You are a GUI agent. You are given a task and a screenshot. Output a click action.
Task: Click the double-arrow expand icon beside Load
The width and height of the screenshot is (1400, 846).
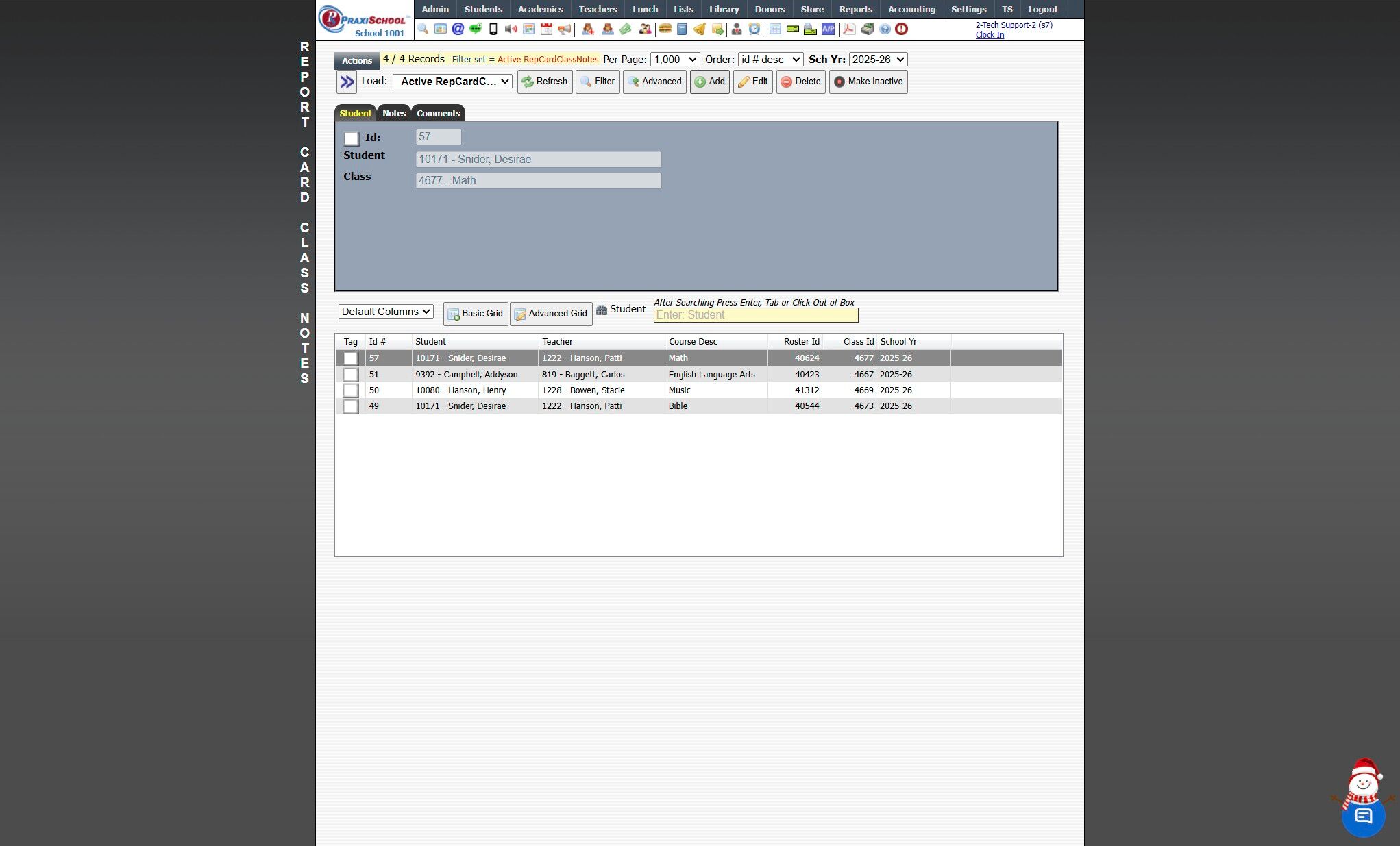347,82
